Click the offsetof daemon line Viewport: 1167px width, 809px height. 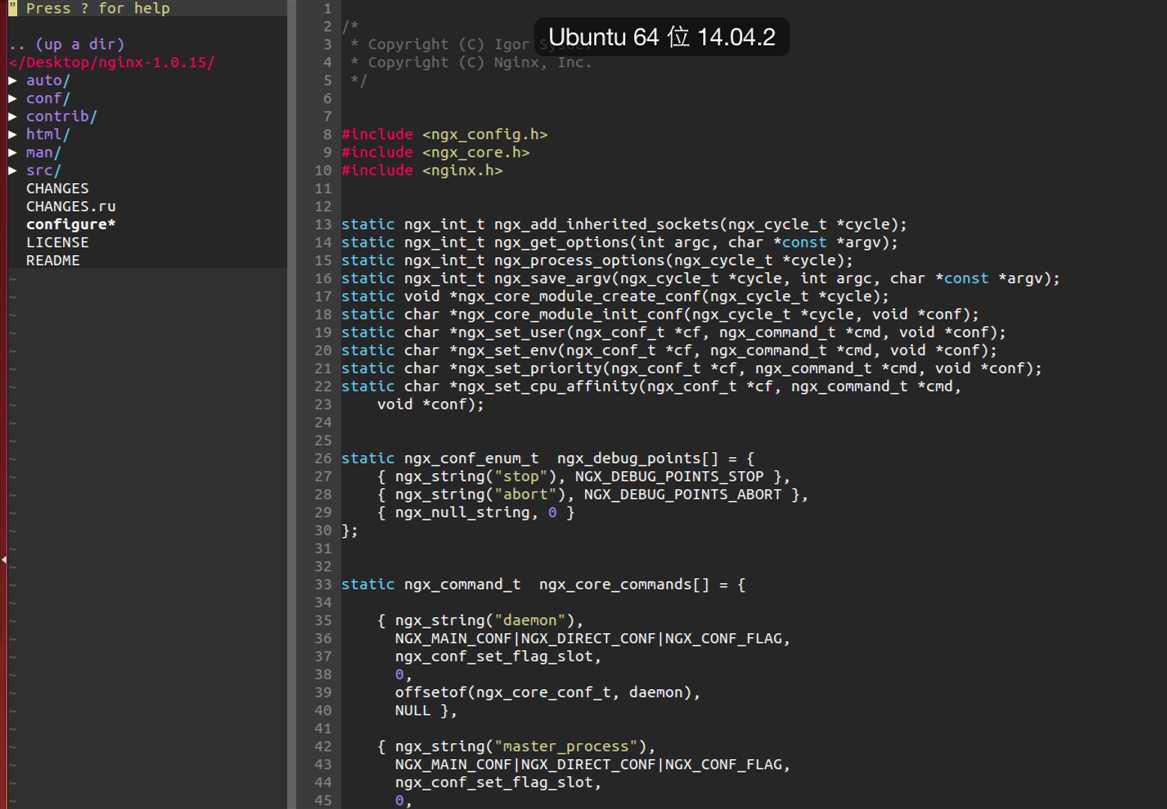tap(548, 692)
